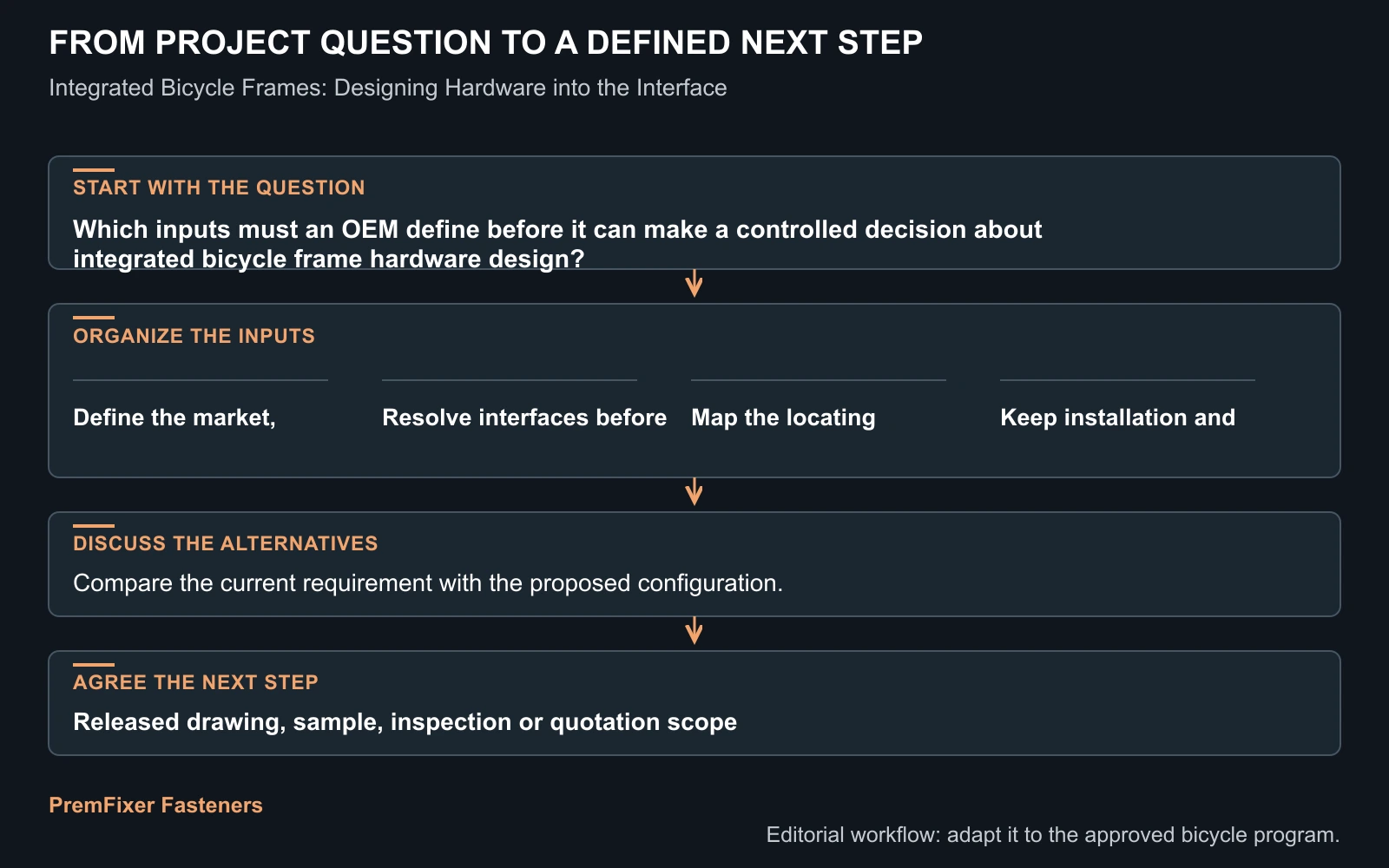Click the orange accent bar above Organize The Inputs
The width and height of the screenshot is (1389, 868).
point(94,318)
